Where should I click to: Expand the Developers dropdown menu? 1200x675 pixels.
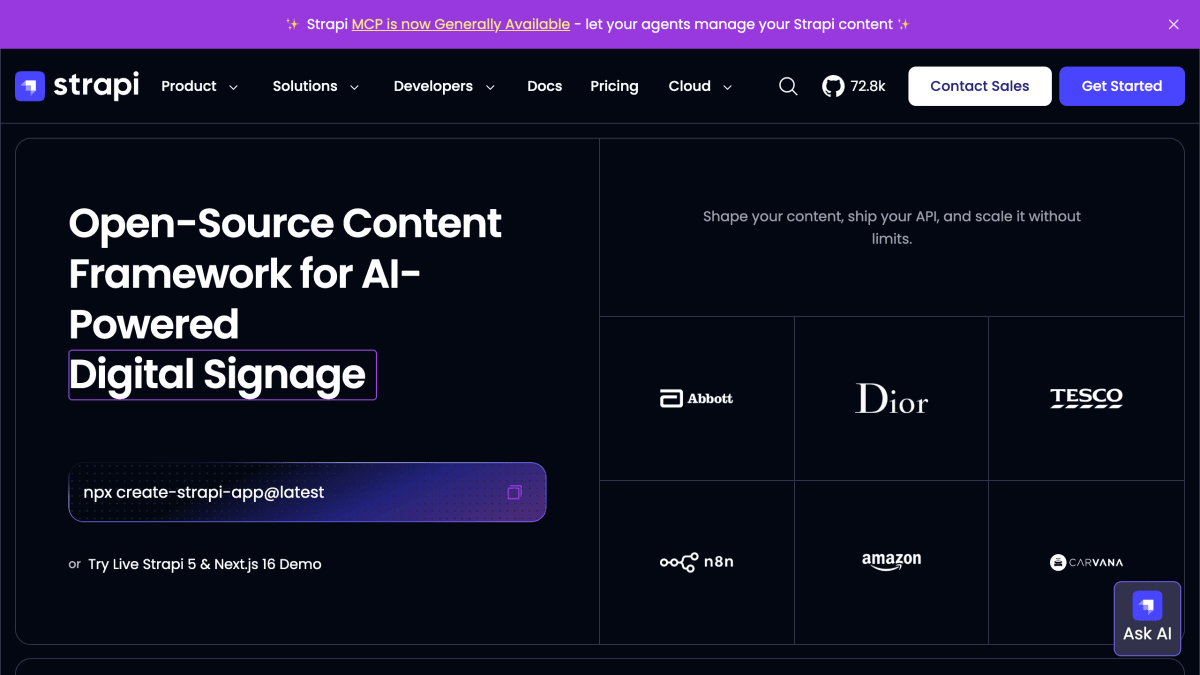coord(444,86)
